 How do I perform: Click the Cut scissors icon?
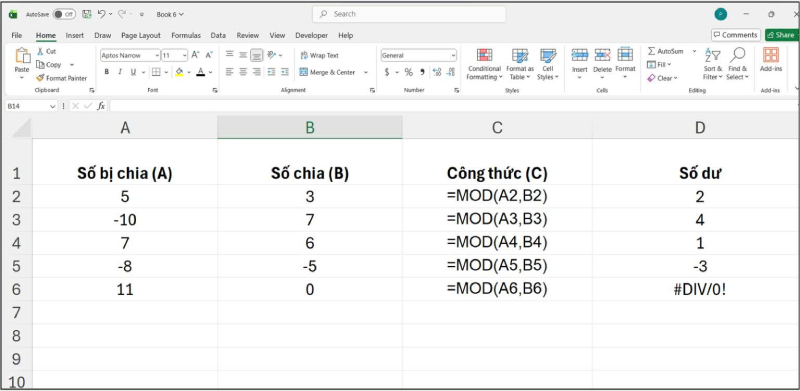(40, 52)
